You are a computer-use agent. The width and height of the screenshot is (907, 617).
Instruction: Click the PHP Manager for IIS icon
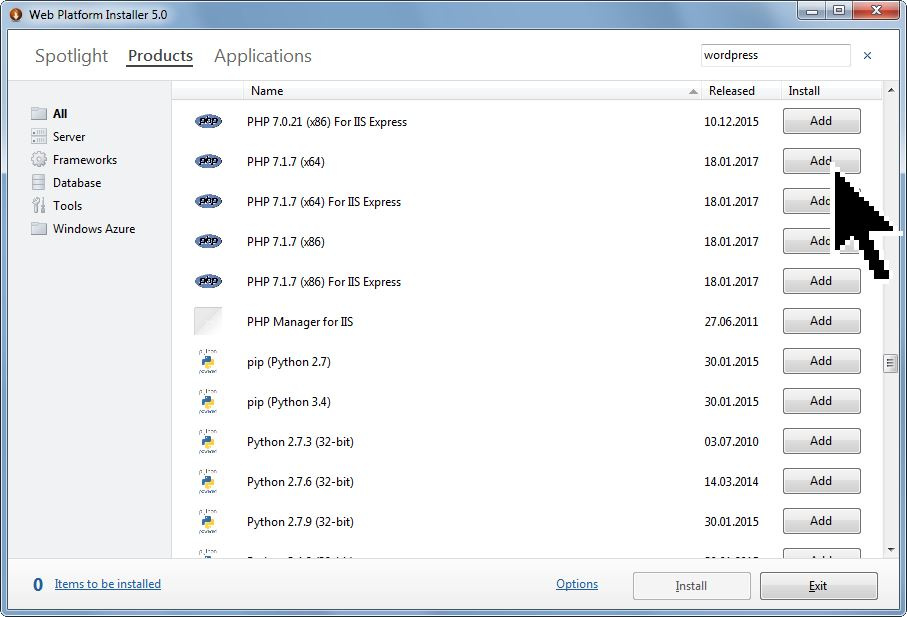208,321
